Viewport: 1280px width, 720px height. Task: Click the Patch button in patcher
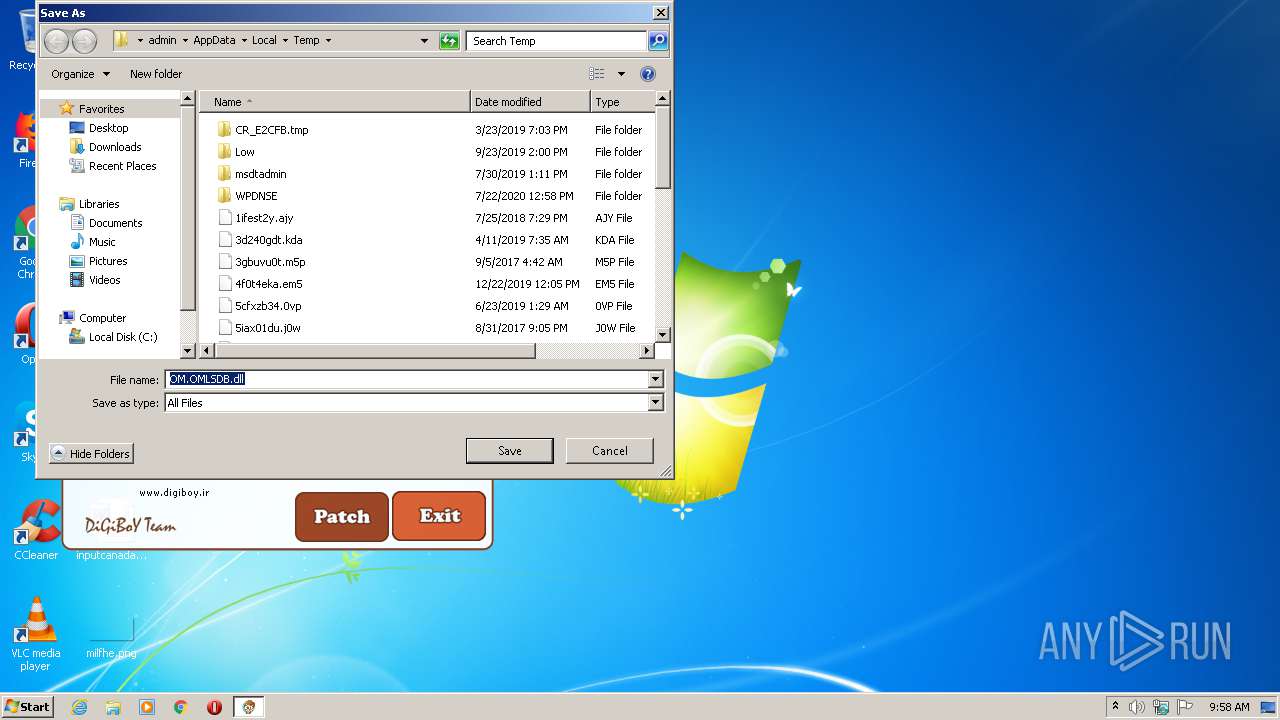tap(342, 517)
